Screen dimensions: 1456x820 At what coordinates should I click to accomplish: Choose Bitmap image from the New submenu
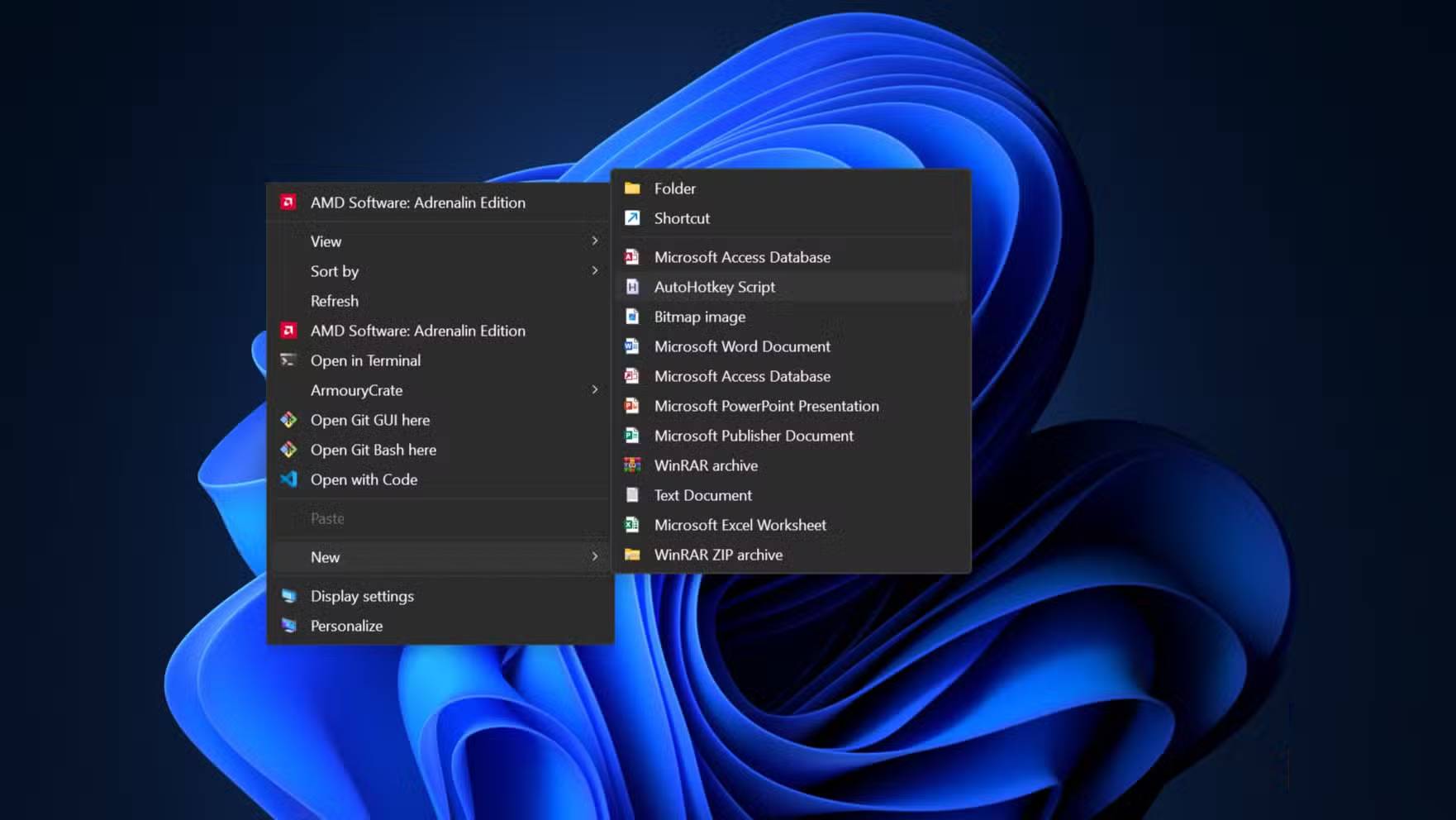(699, 317)
